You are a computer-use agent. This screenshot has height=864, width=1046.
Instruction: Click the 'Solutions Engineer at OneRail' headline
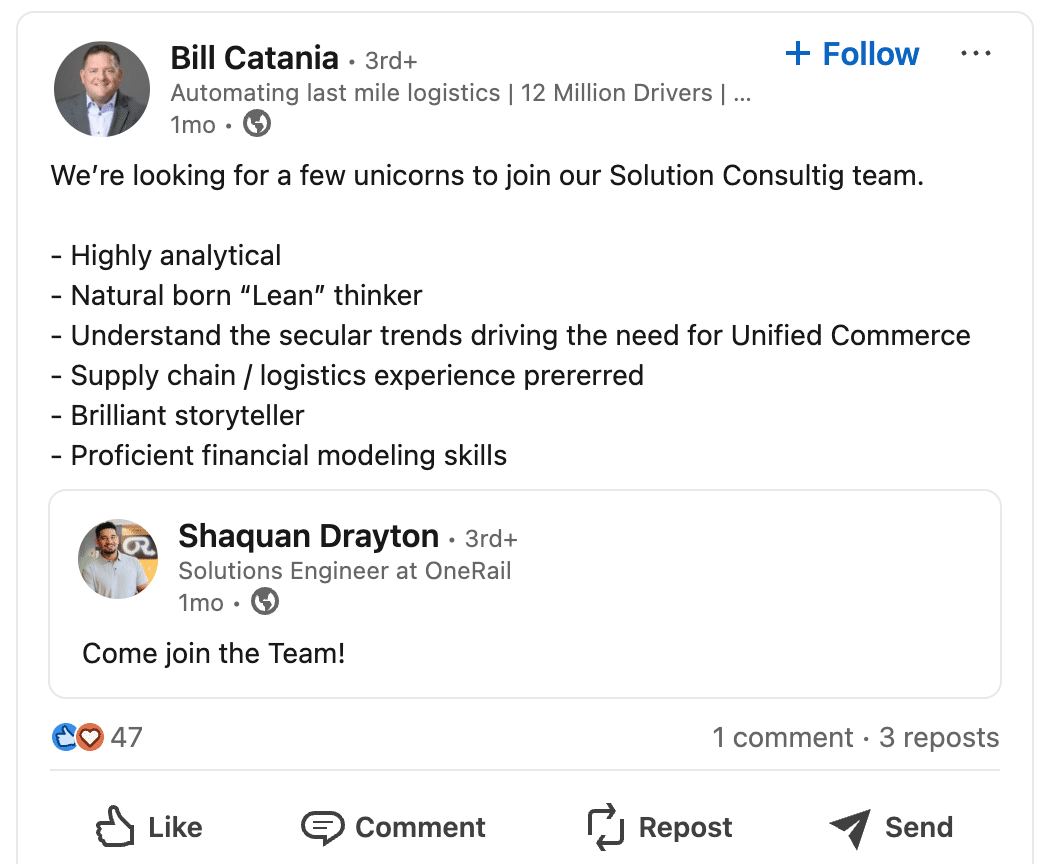344,571
